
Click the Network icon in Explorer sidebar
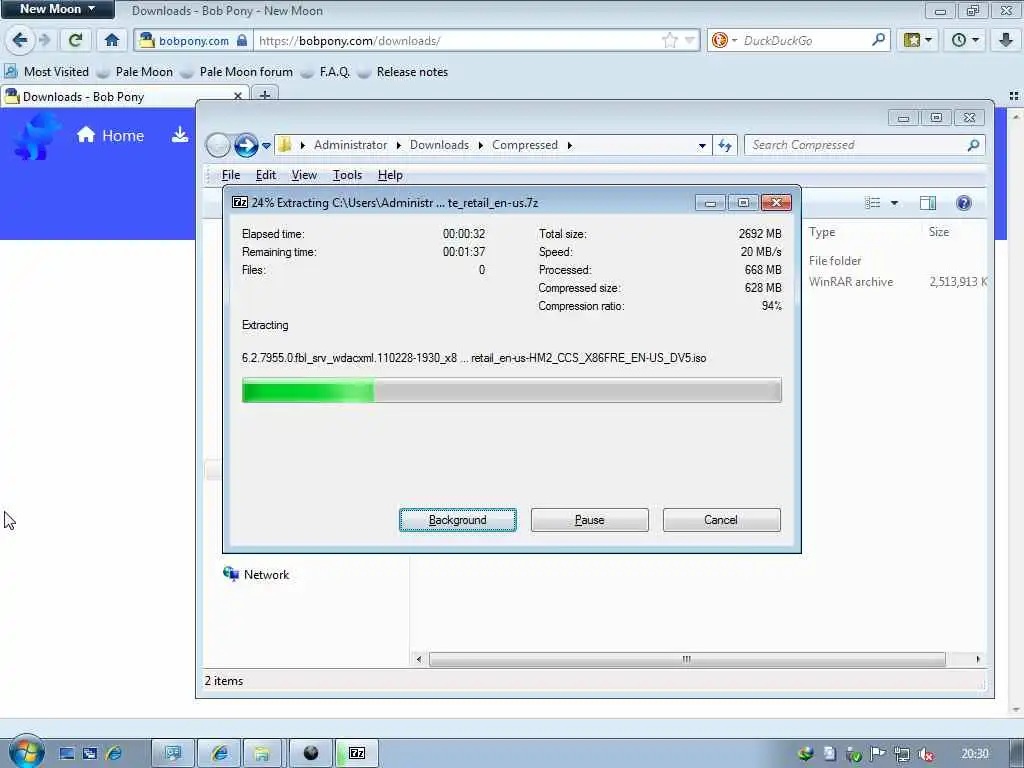231,574
